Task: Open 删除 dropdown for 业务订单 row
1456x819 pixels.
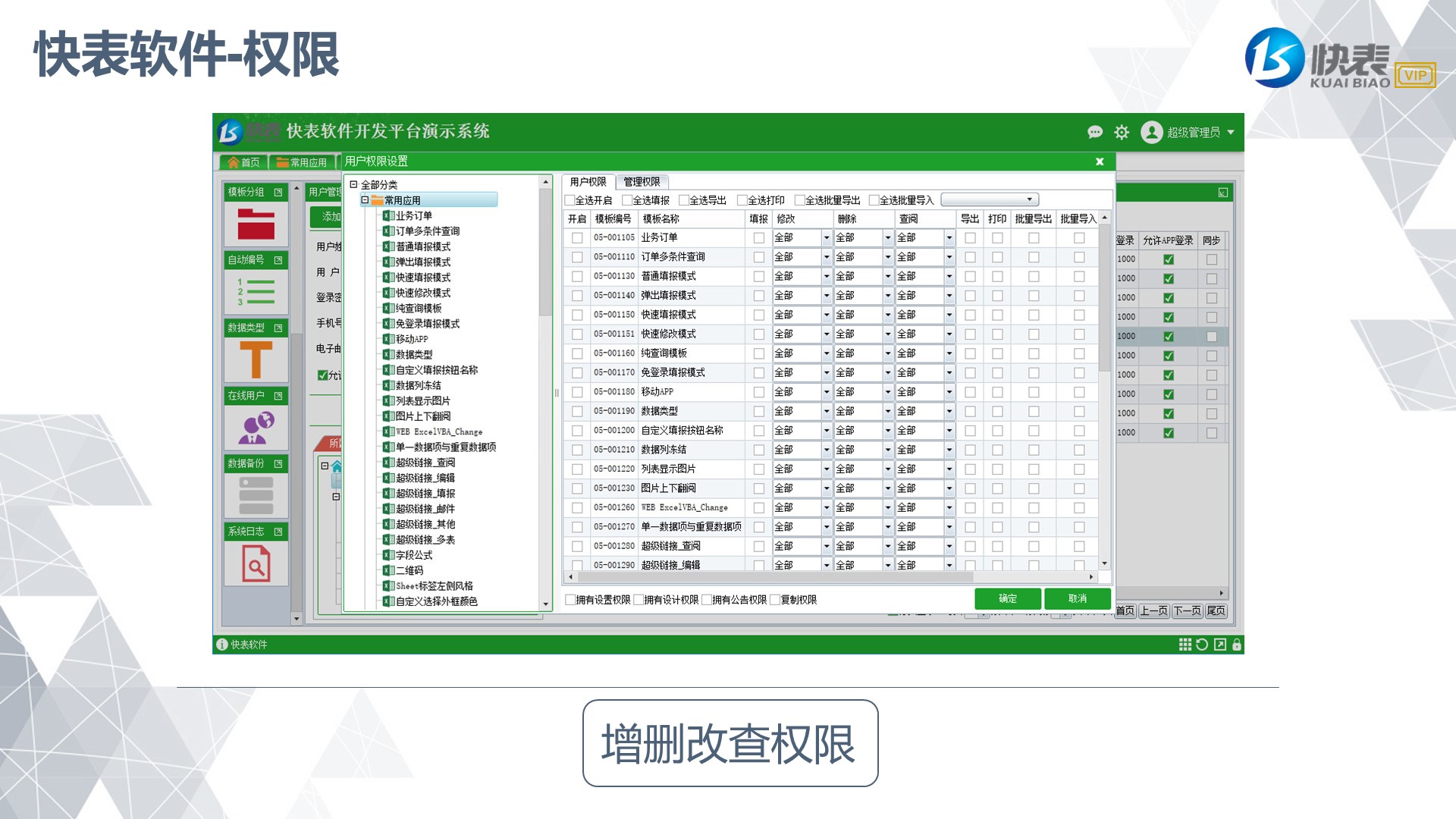Action: pyautogui.click(x=888, y=238)
